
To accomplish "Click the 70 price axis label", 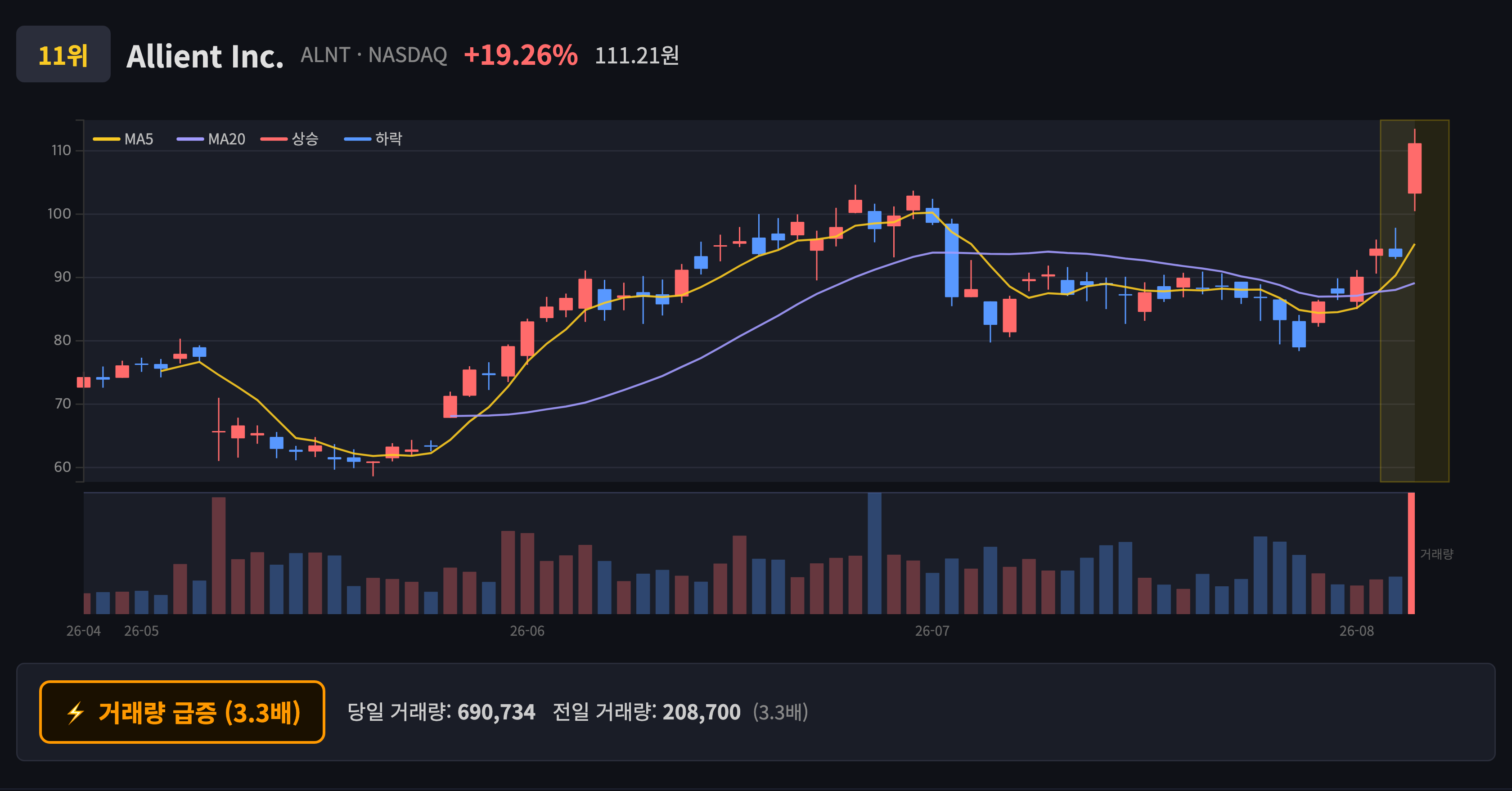I will pyautogui.click(x=62, y=404).
